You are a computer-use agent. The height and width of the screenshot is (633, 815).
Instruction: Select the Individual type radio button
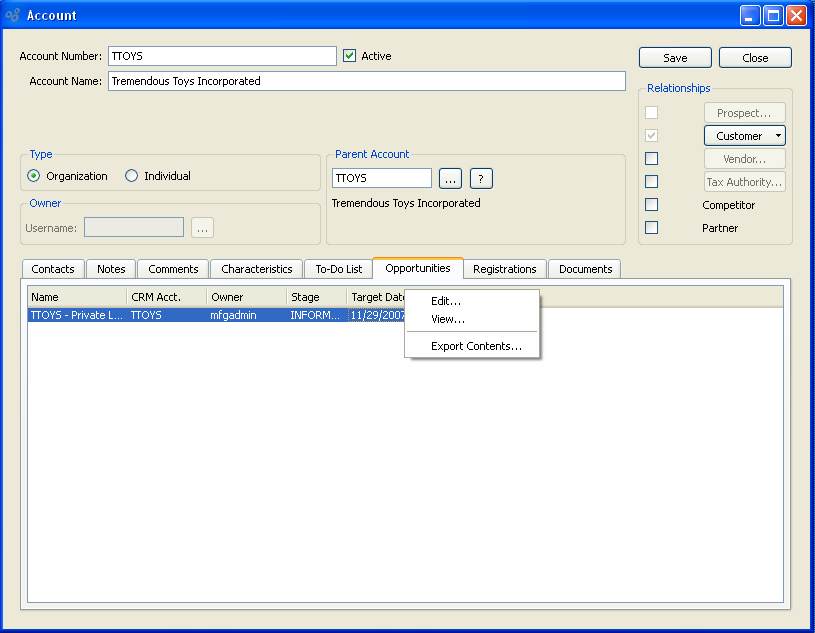[x=132, y=176]
